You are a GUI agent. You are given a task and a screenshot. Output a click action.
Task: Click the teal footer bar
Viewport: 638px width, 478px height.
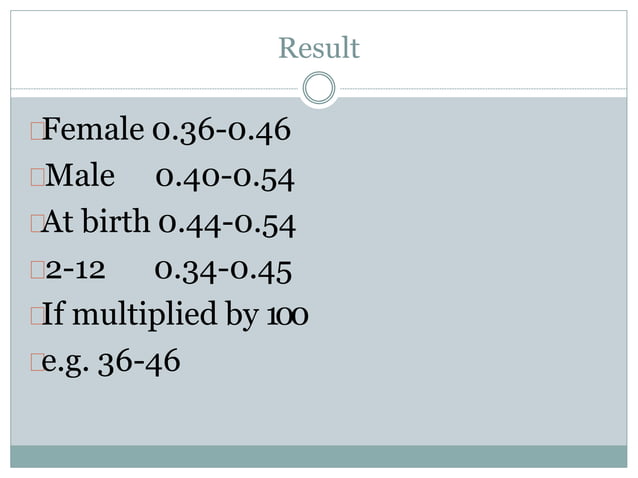319,456
